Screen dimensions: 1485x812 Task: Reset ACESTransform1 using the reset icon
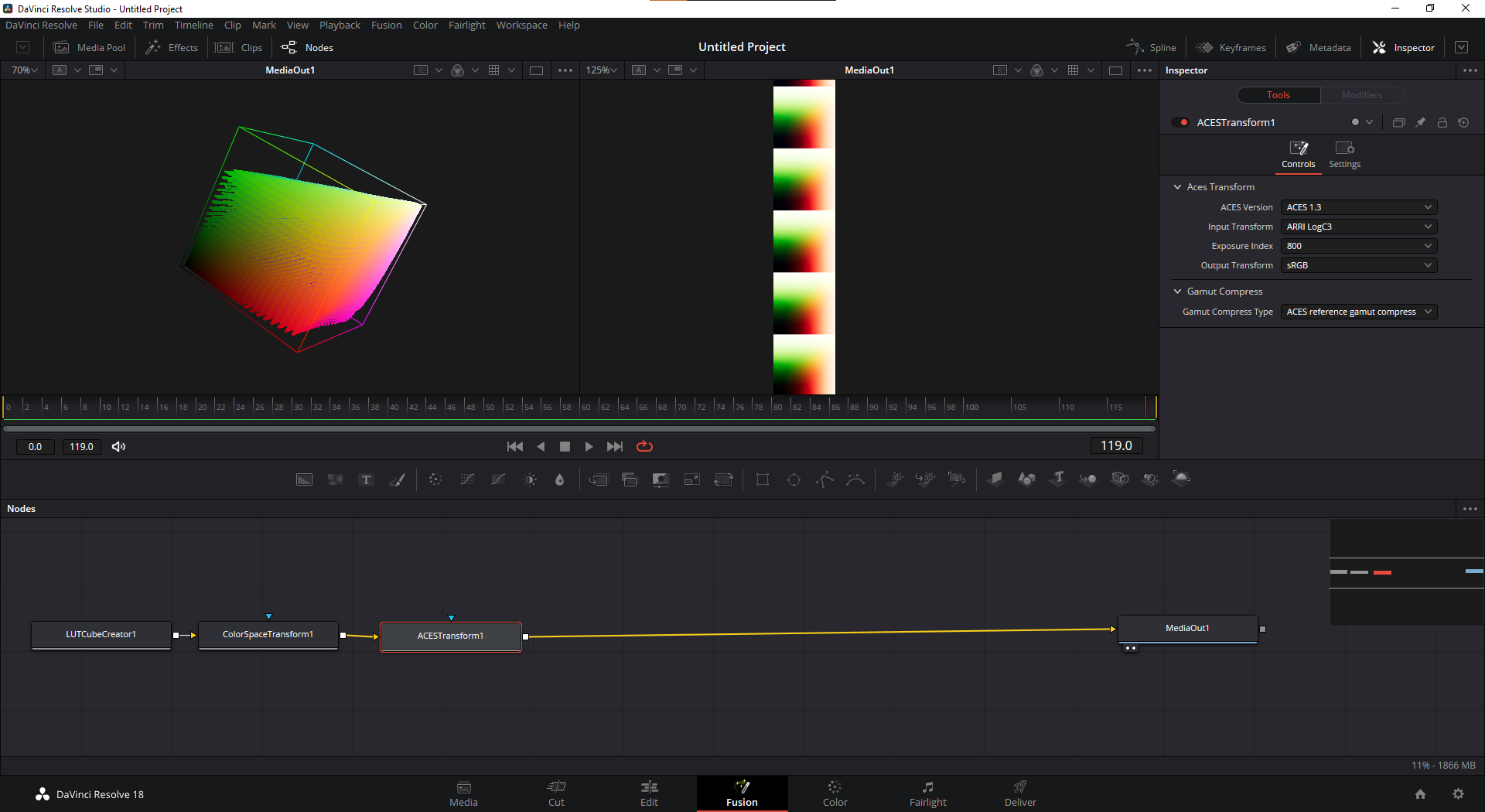(x=1463, y=123)
